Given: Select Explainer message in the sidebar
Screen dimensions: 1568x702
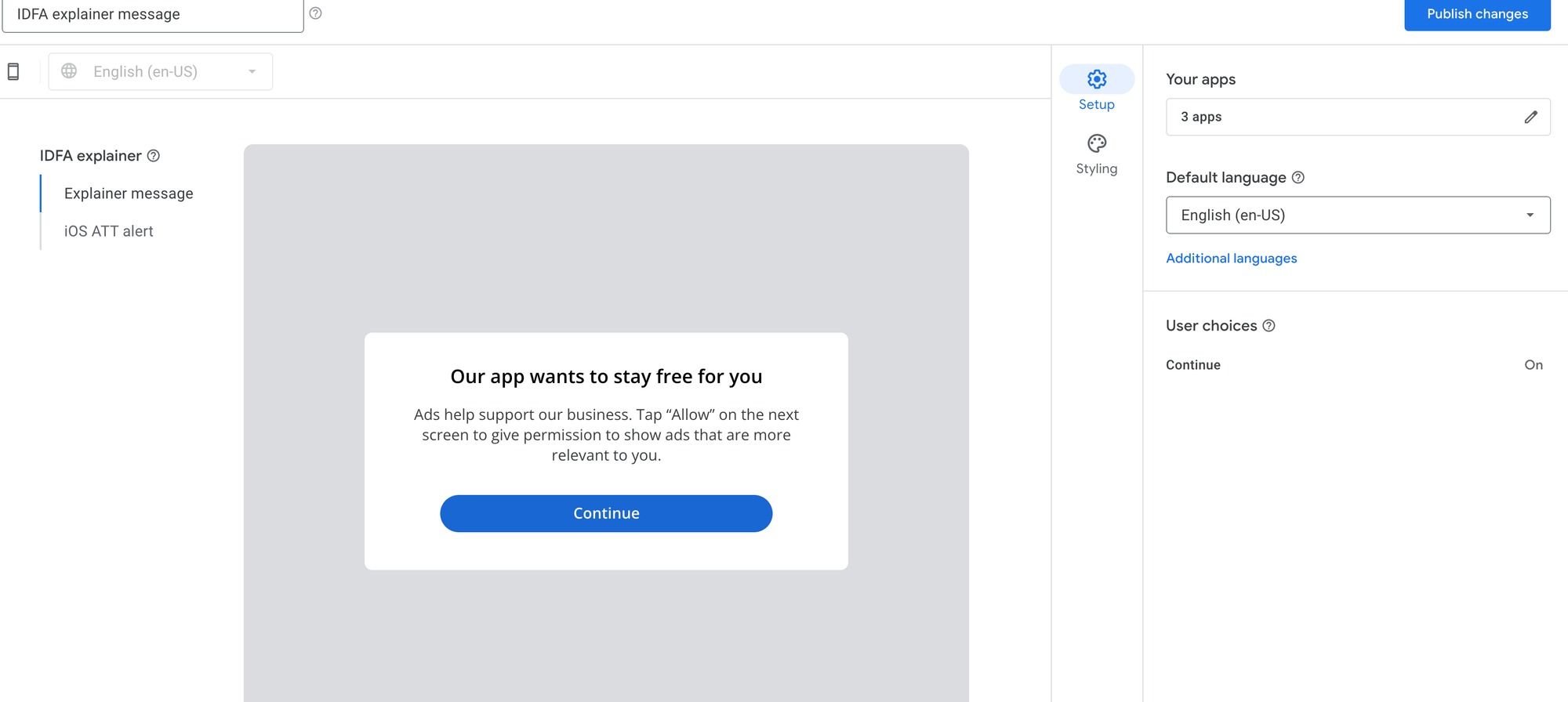Looking at the screenshot, I should pyautogui.click(x=129, y=194).
